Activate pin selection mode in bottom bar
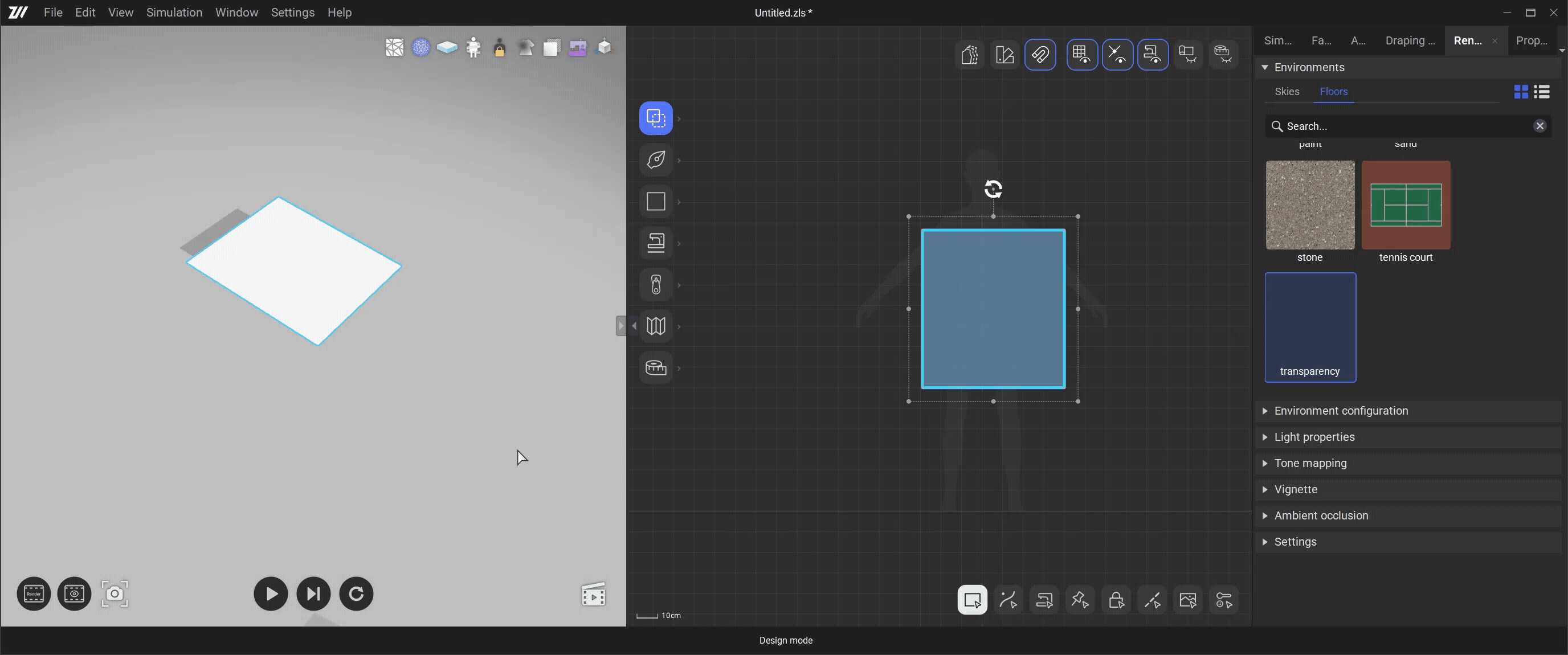 click(x=1080, y=600)
